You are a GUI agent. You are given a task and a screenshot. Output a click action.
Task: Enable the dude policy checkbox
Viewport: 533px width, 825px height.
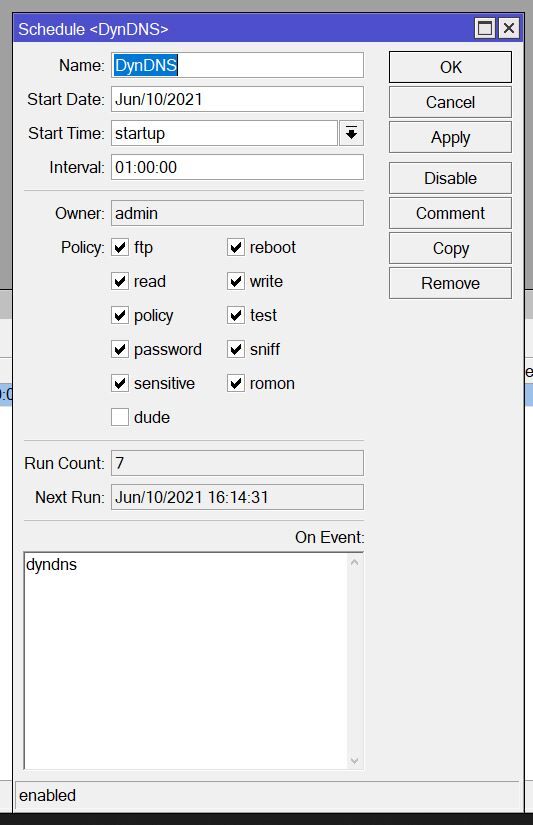click(x=120, y=417)
